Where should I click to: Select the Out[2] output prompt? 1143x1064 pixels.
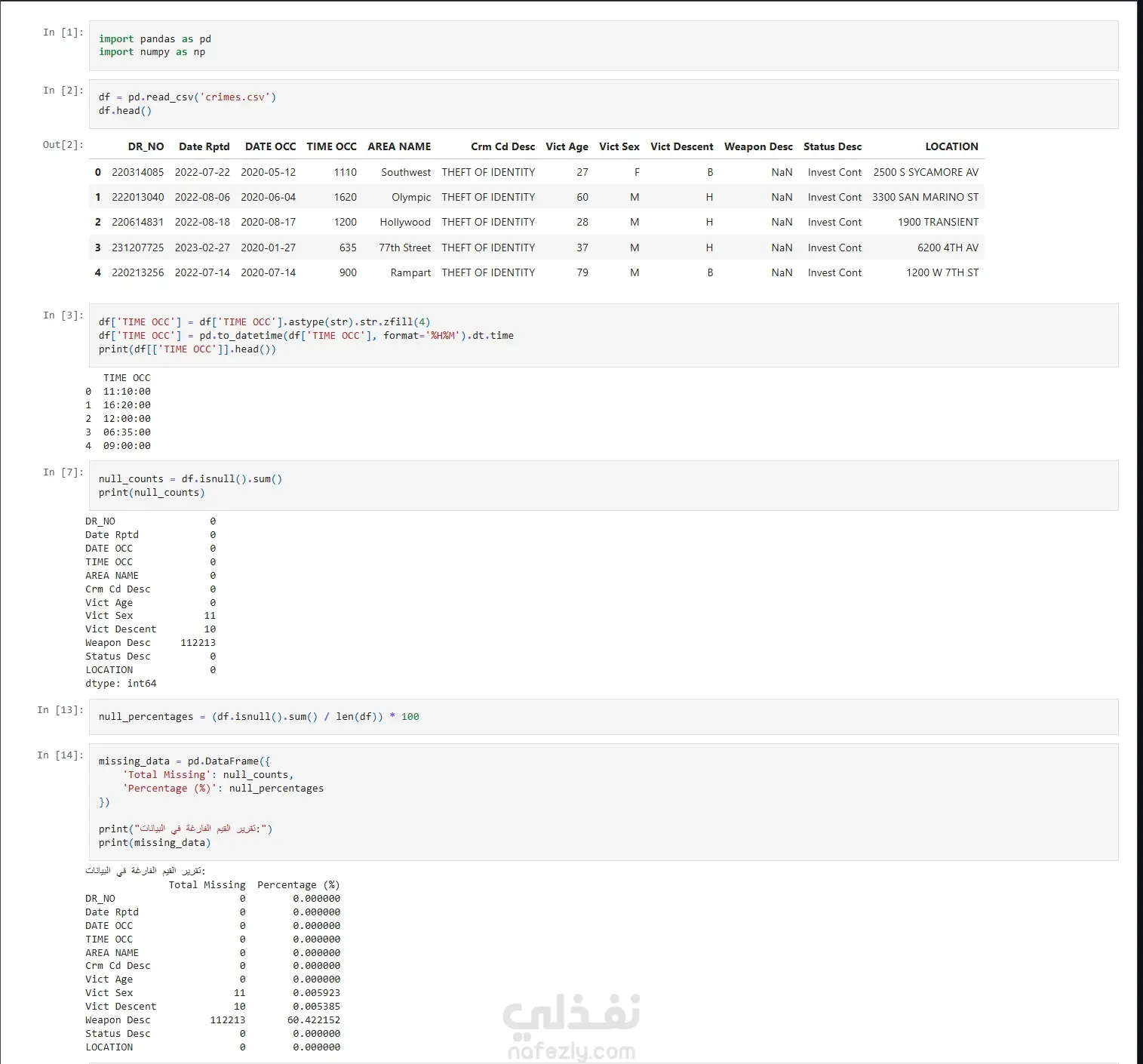pyautogui.click(x=63, y=145)
